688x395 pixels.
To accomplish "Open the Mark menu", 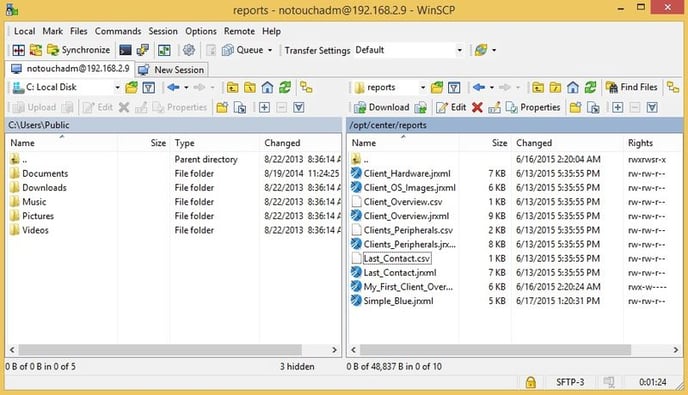I will (53, 31).
